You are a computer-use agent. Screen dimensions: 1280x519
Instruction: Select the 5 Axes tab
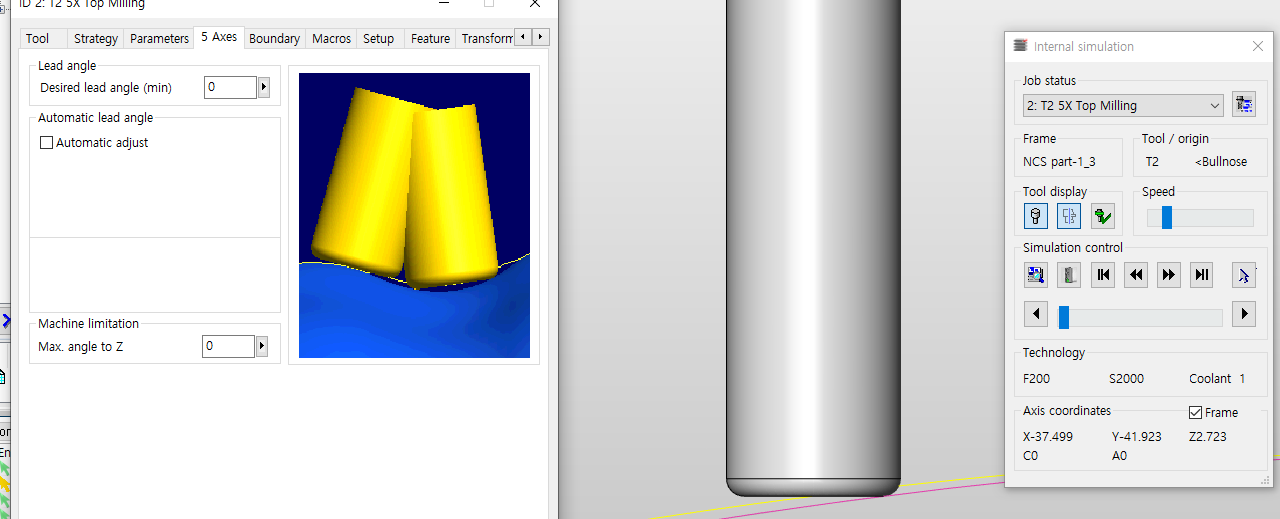219,36
